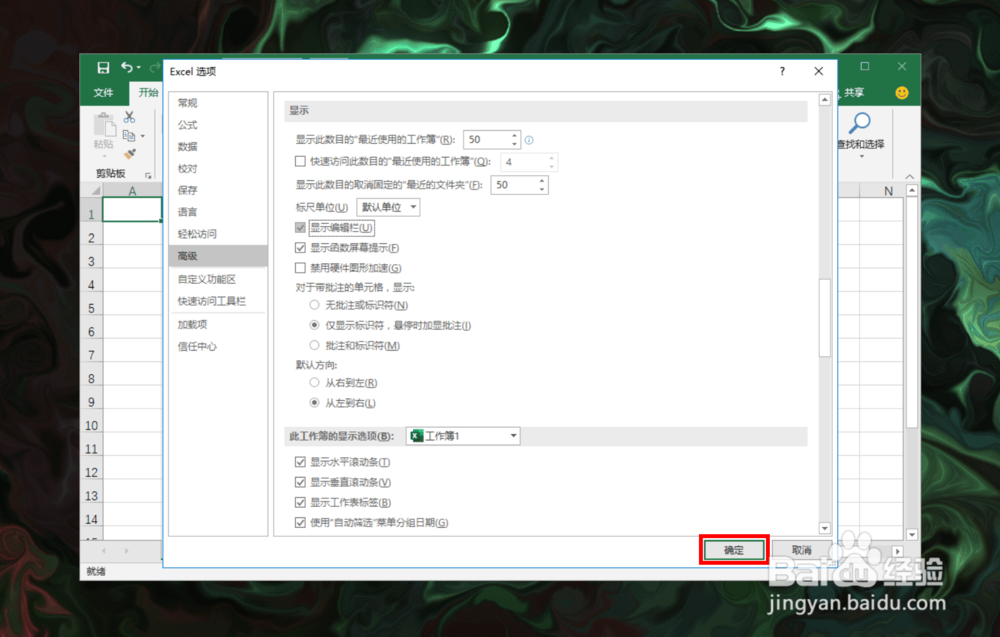Click the Cut scissors icon
The height and width of the screenshot is (637, 1000).
[x=129, y=117]
